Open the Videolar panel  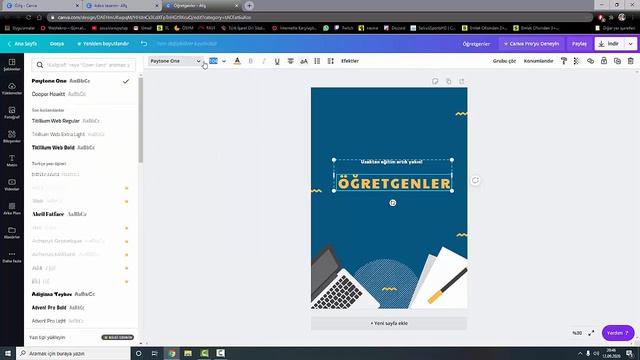point(12,185)
